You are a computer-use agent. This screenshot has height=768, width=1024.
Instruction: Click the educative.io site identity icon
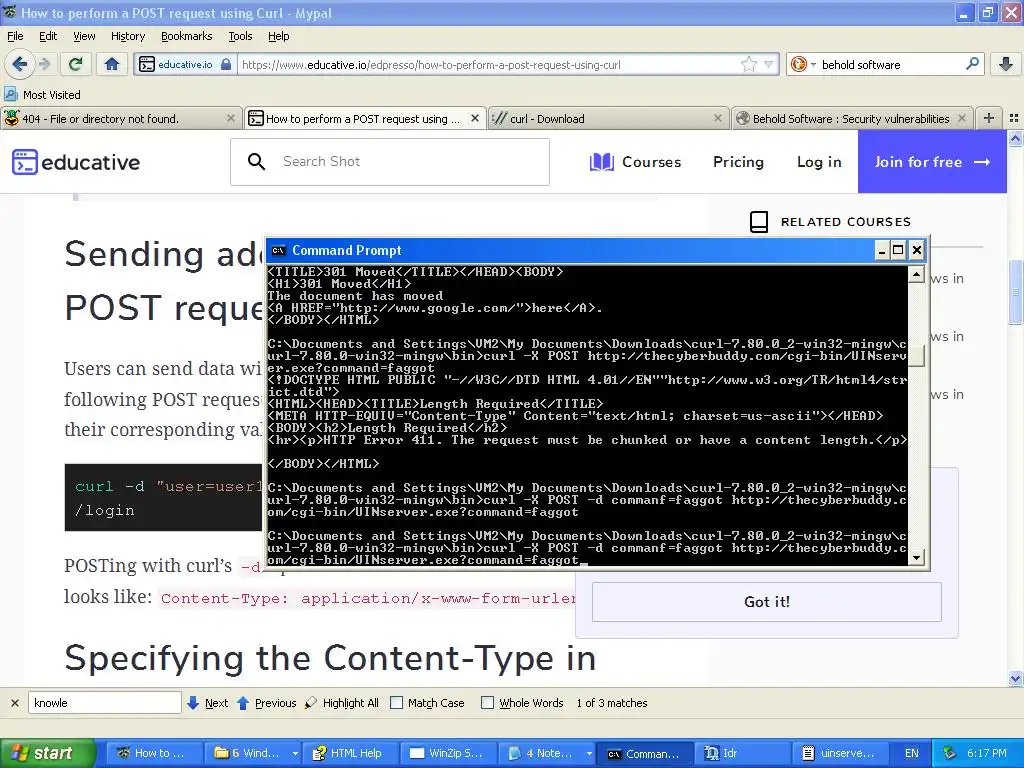tap(146, 64)
